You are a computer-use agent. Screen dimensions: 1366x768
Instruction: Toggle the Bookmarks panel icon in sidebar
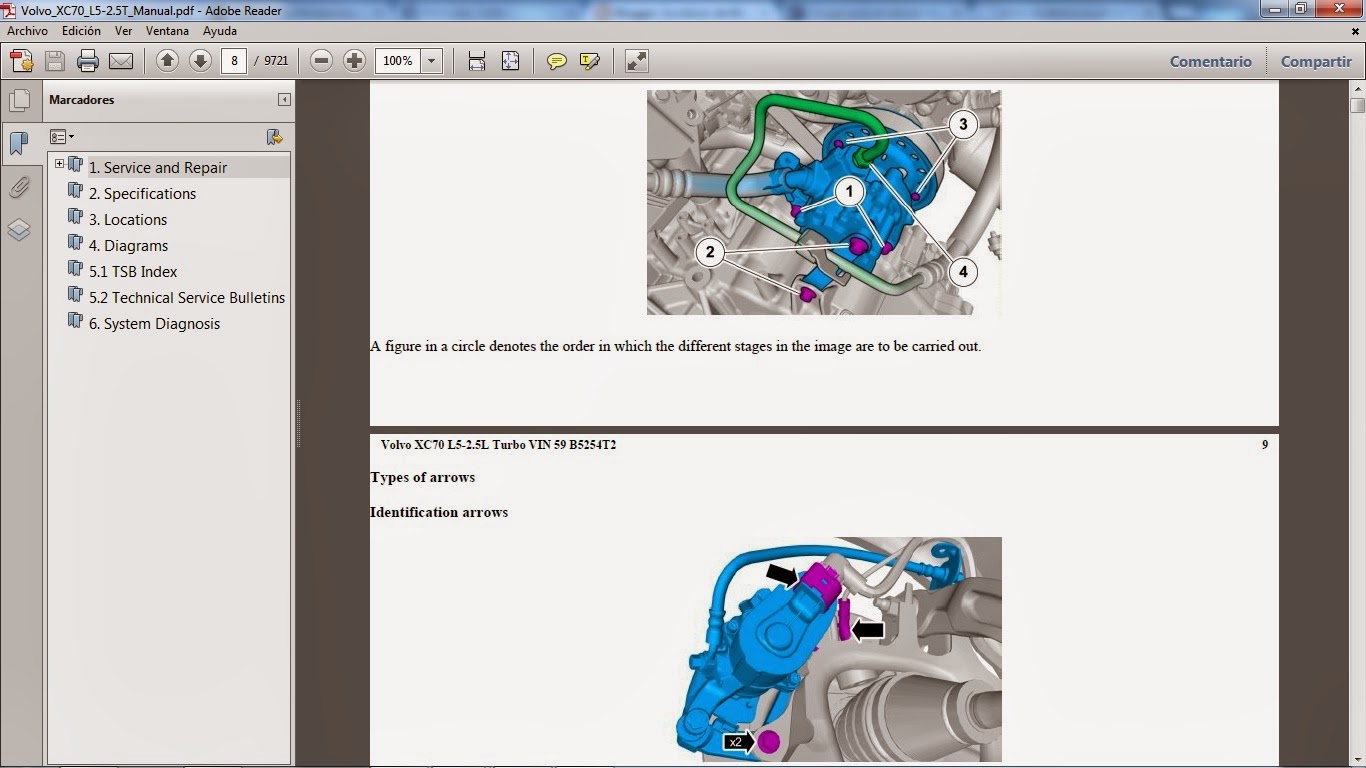(19, 143)
